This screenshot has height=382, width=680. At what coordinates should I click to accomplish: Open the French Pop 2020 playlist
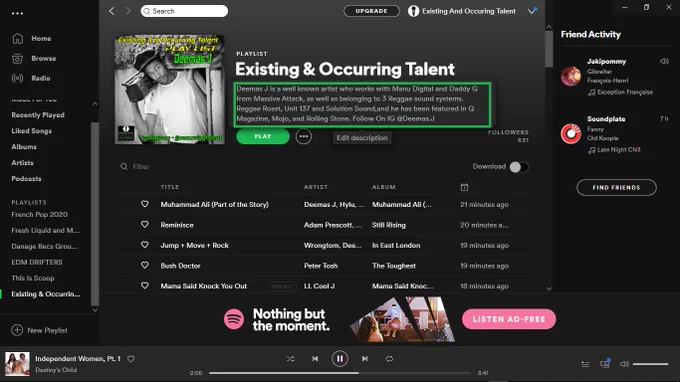[39, 214]
